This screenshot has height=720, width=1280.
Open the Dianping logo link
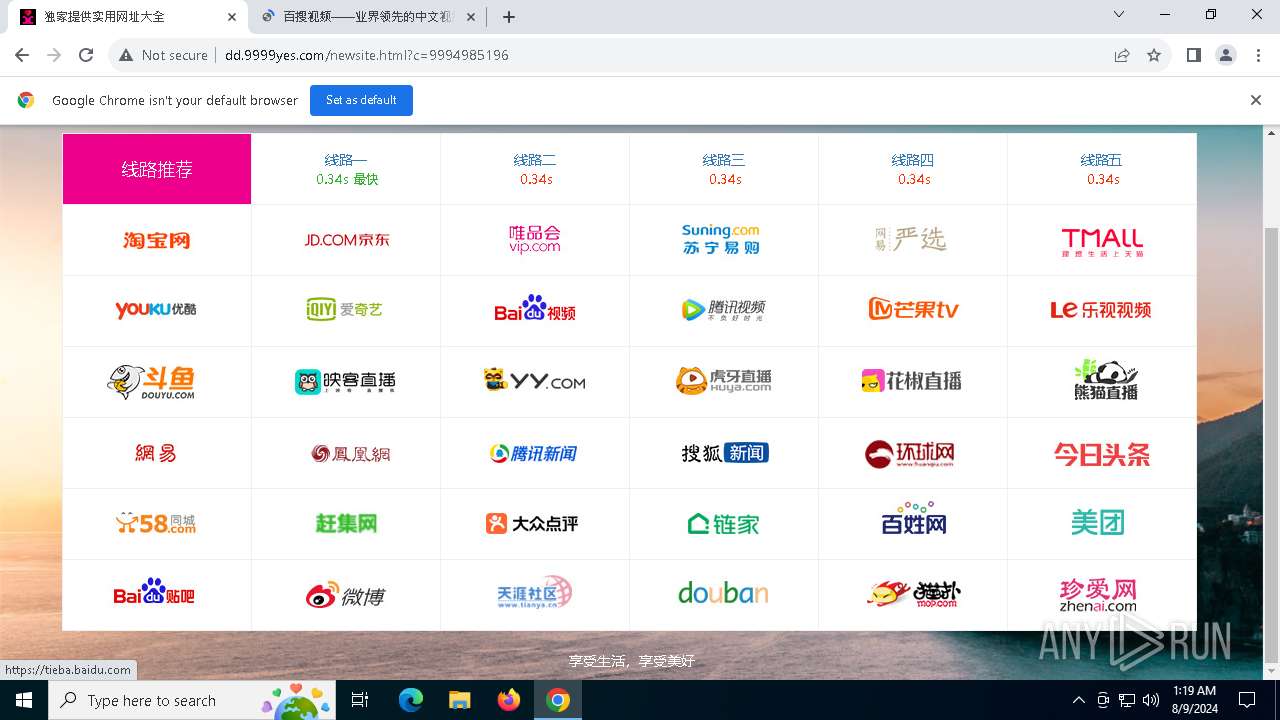click(532, 523)
